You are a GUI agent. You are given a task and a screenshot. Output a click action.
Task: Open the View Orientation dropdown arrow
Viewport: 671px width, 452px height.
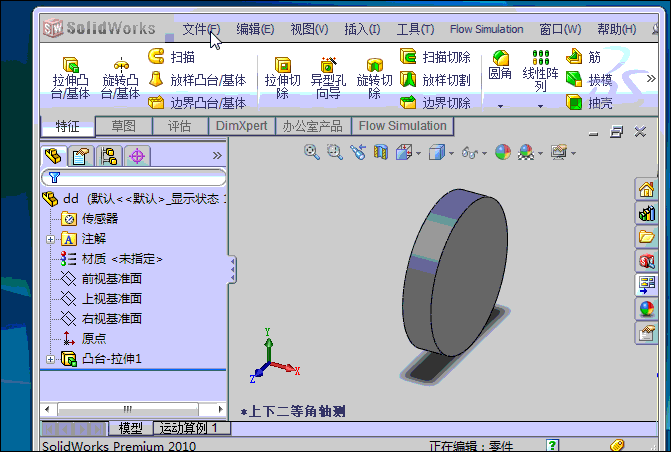click(x=419, y=153)
